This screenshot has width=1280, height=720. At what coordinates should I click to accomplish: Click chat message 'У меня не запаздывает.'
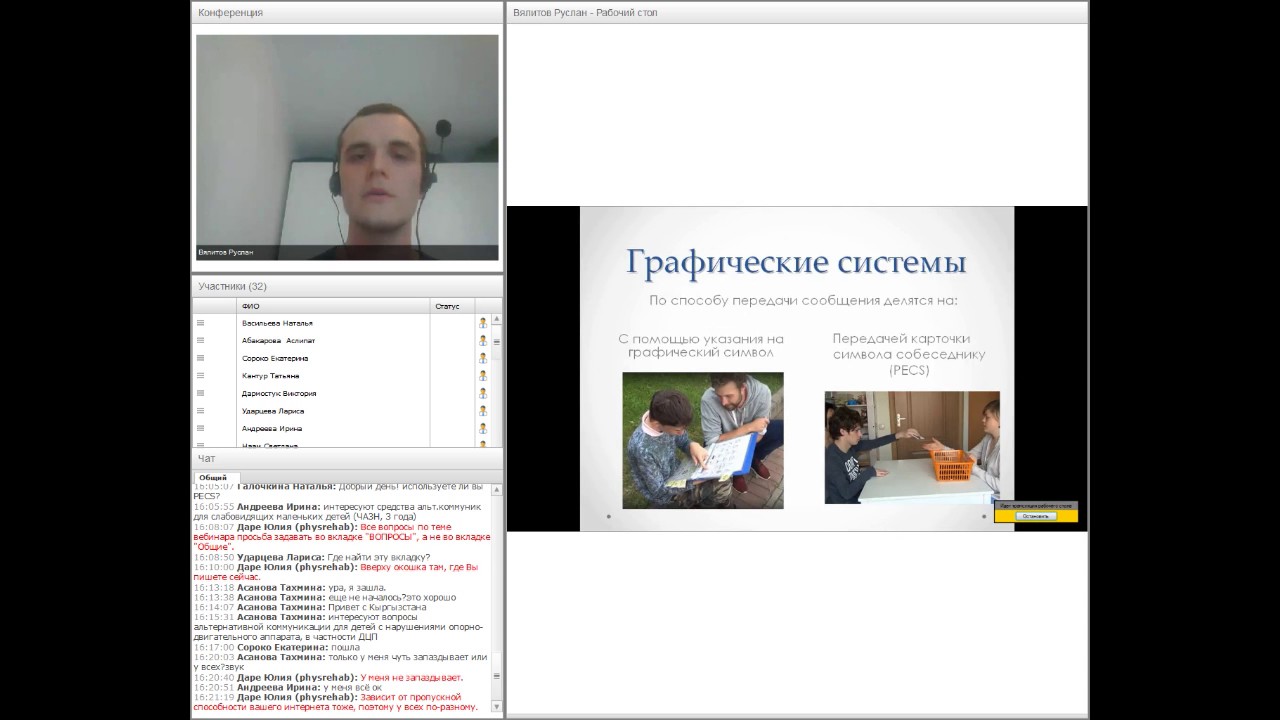coord(411,677)
